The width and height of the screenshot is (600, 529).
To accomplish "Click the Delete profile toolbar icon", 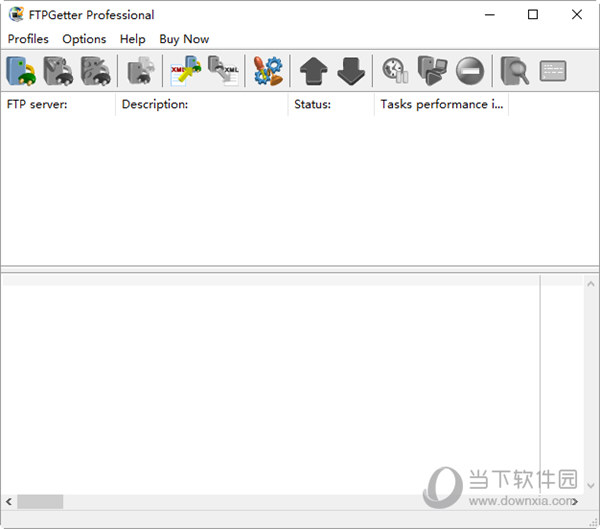I will point(96,71).
